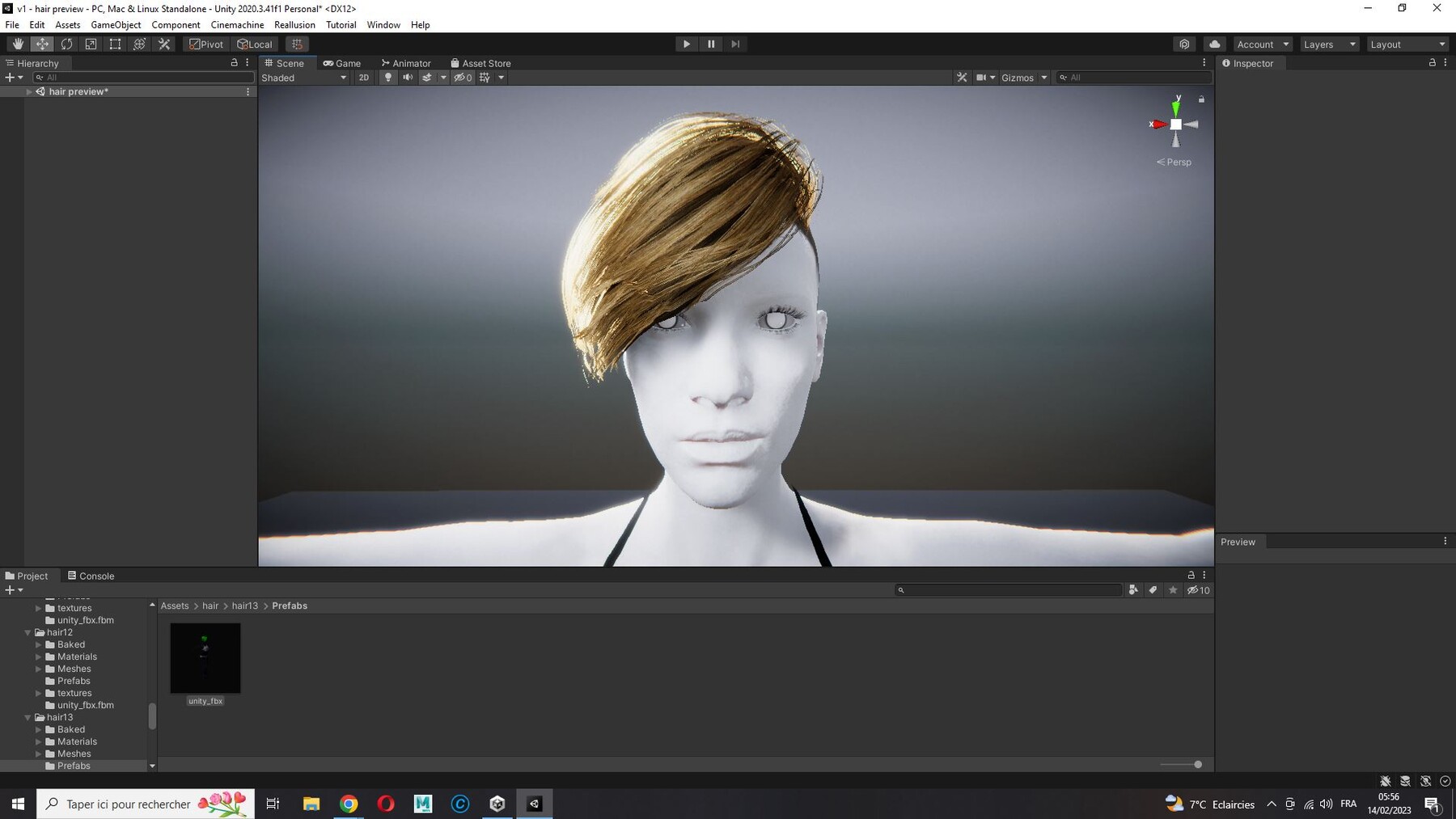Mute scene audio toggle

pyautogui.click(x=408, y=78)
